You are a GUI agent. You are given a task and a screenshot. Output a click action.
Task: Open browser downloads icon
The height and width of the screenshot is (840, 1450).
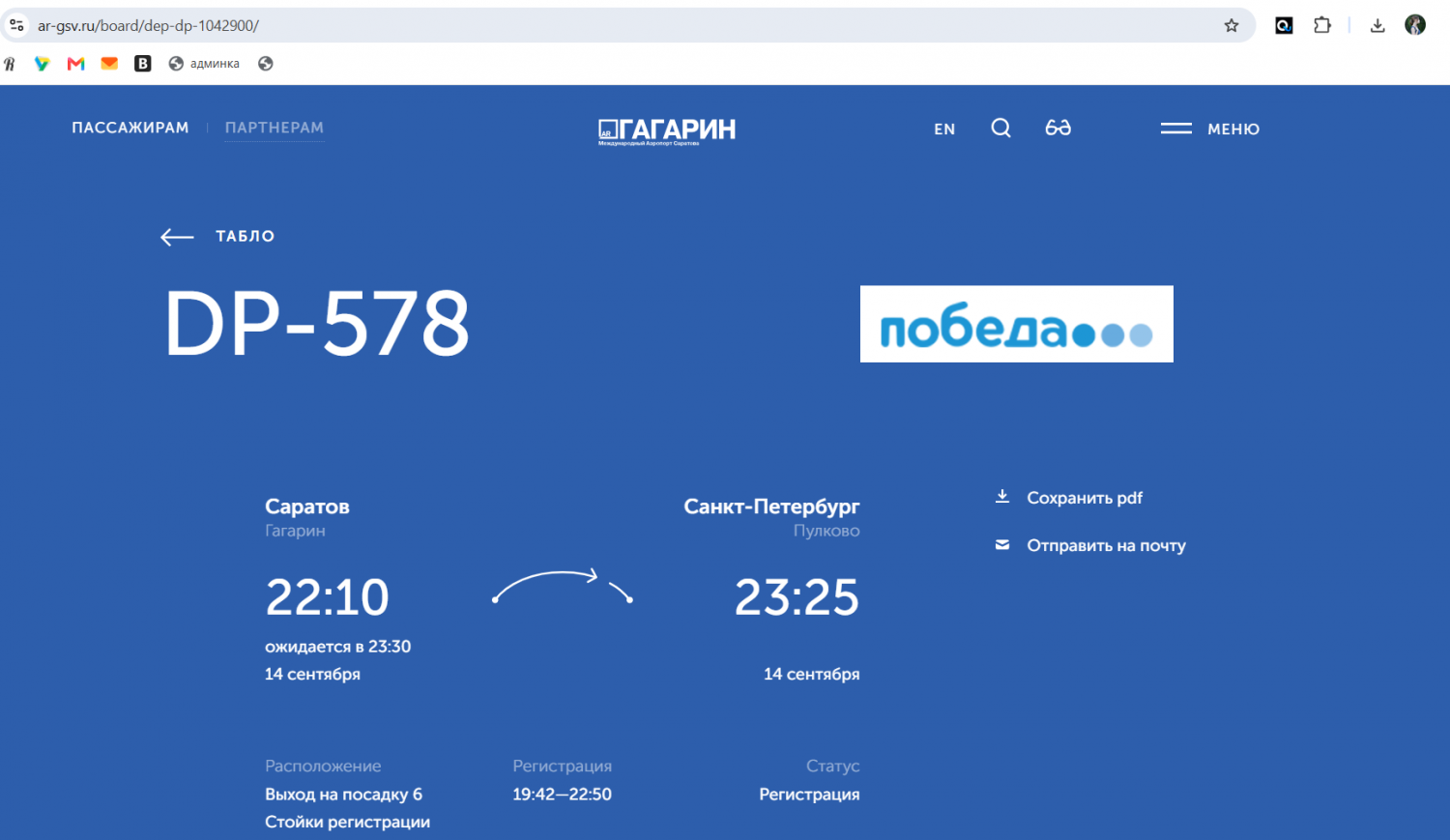1377,26
